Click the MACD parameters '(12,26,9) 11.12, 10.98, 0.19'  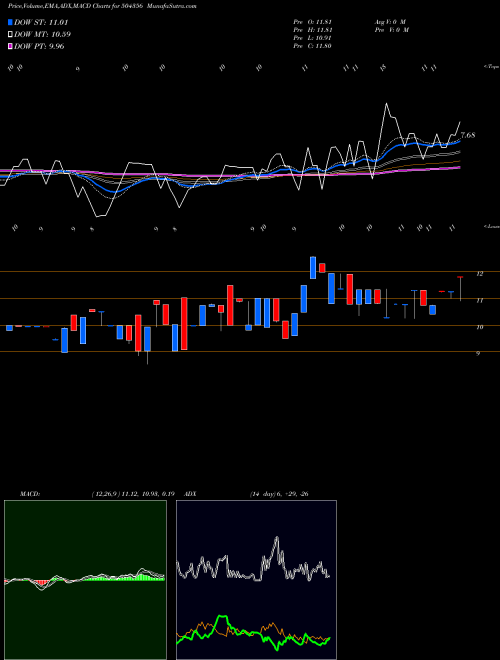point(133,494)
